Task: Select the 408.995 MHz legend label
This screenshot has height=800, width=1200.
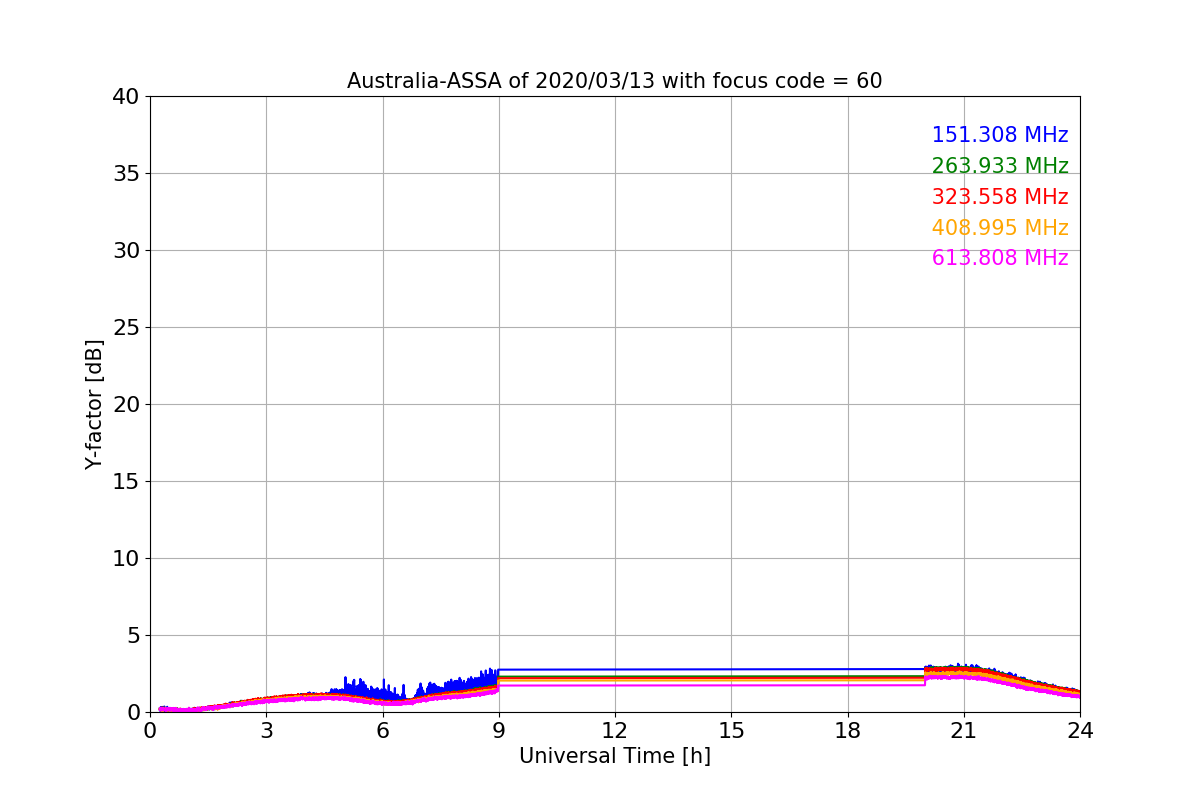Action: coord(1000,228)
